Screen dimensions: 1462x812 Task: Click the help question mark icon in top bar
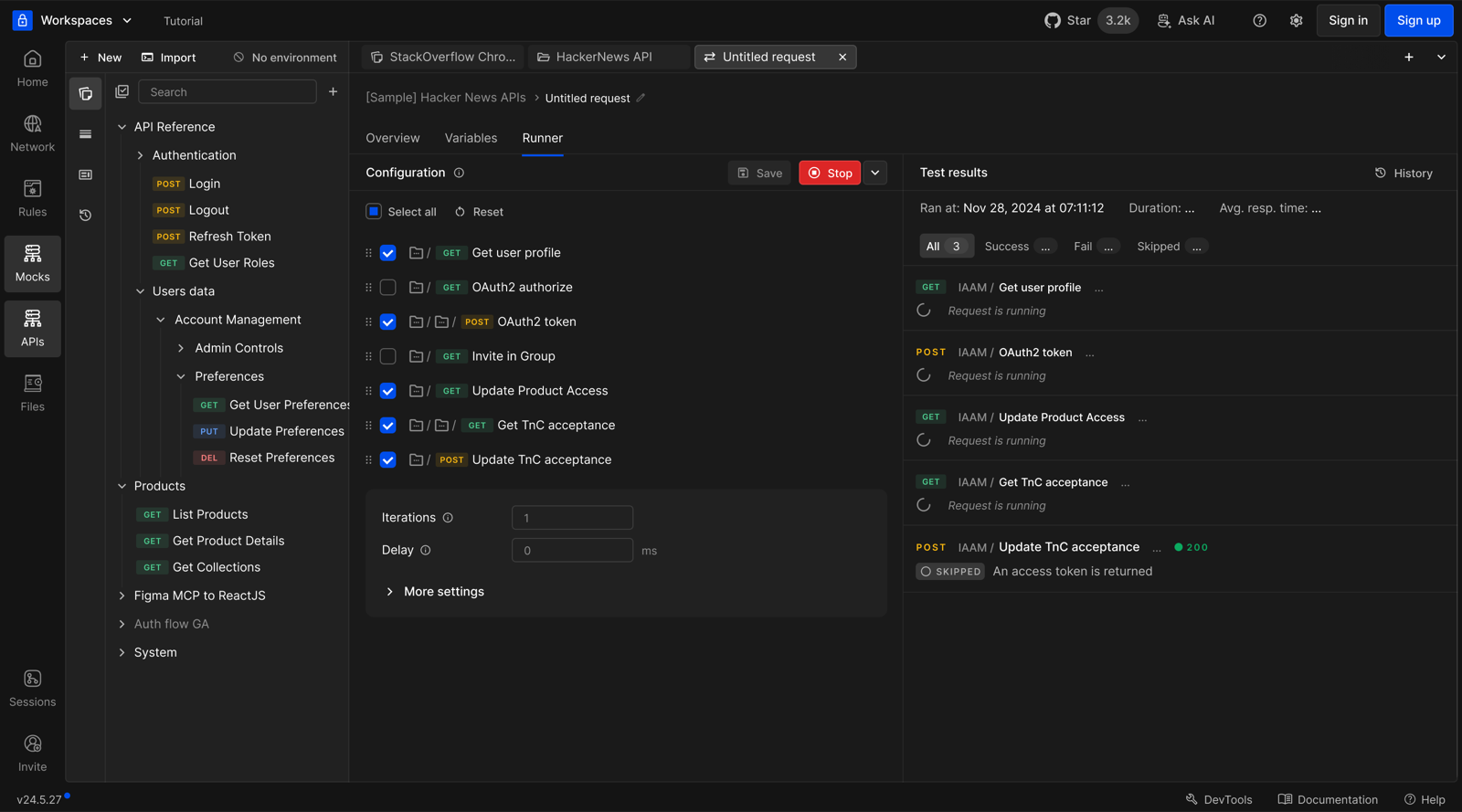(x=1260, y=20)
